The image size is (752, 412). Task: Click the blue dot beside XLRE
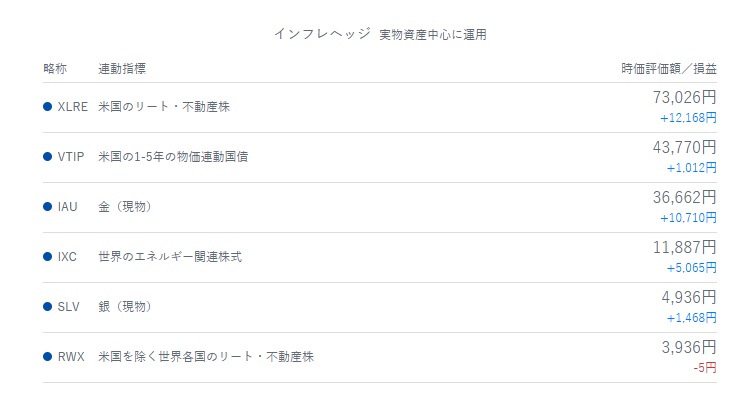click(47, 106)
